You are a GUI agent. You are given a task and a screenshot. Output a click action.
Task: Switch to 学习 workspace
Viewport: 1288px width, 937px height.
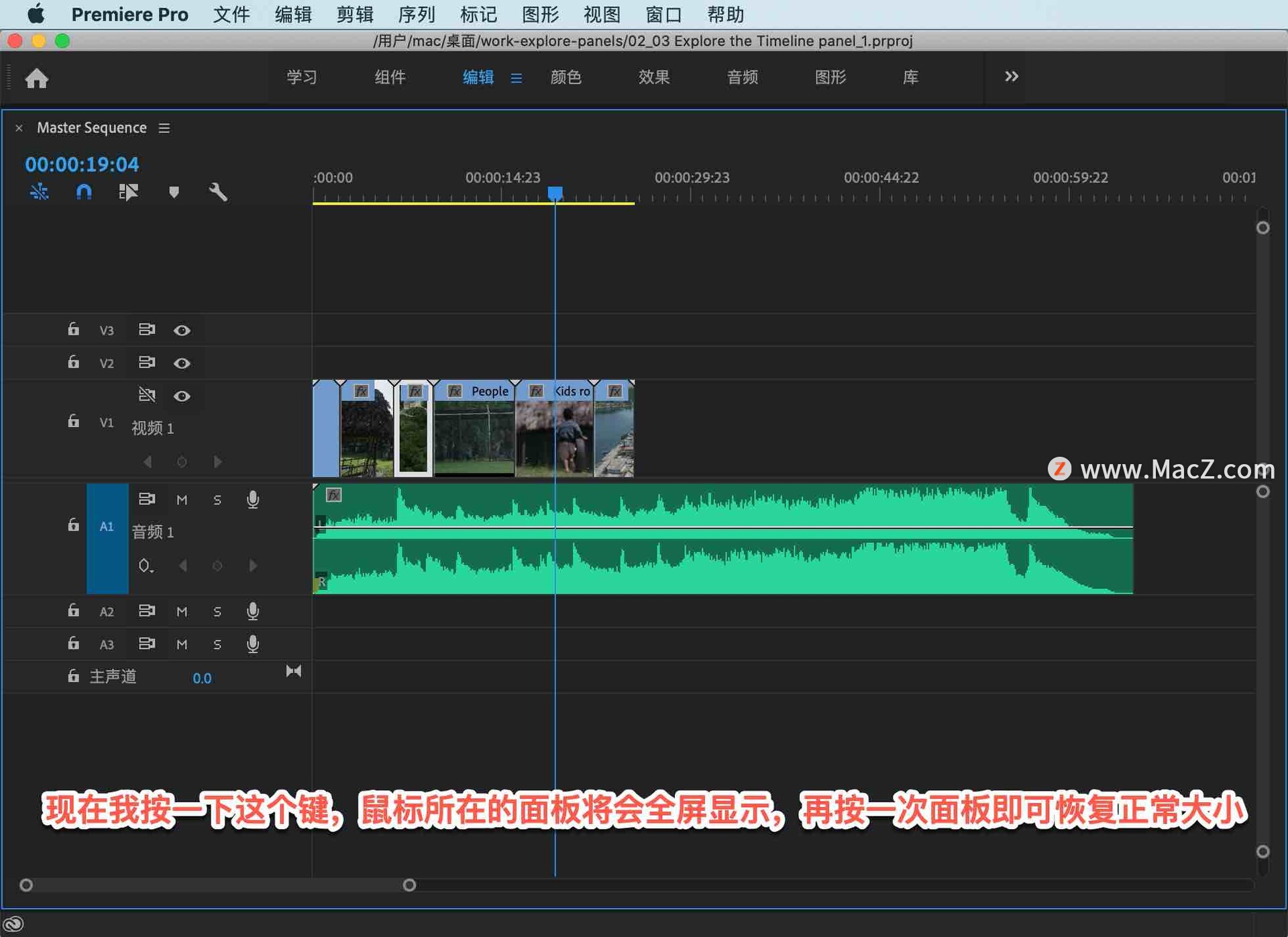point(302,77)
